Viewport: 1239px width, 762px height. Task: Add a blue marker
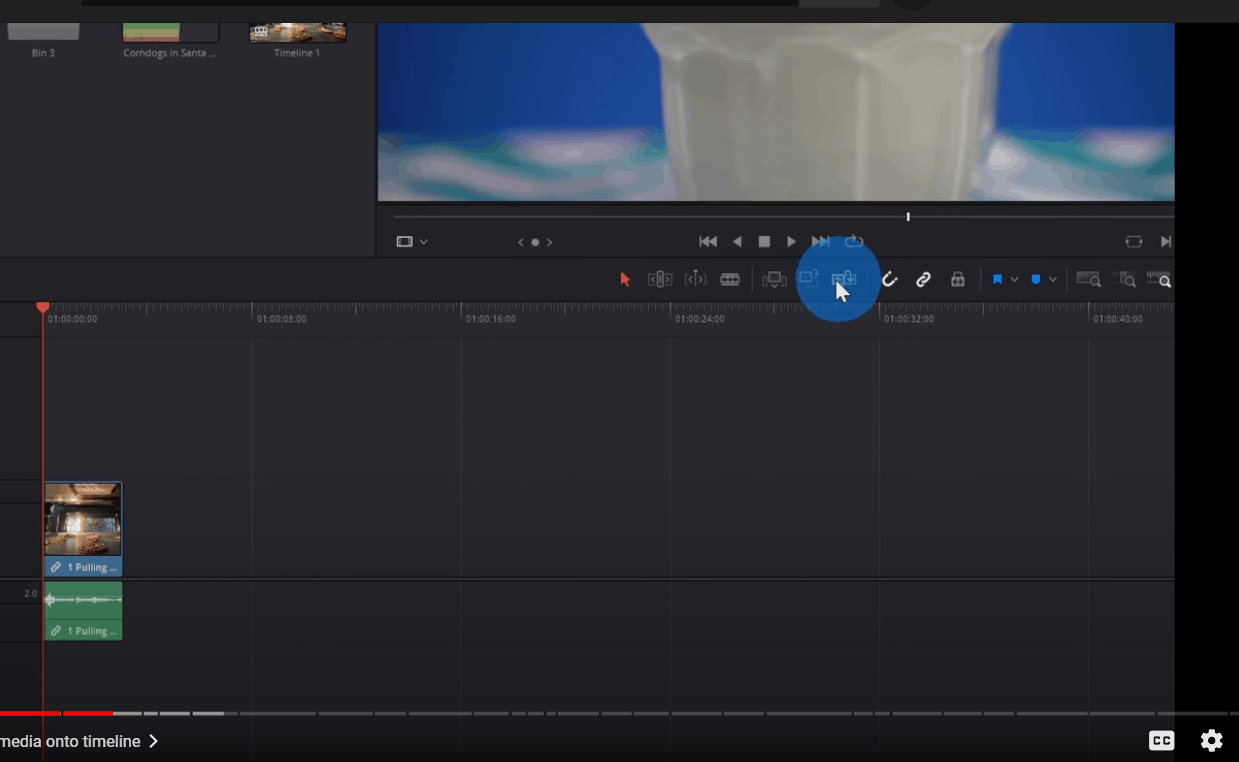1036,280
